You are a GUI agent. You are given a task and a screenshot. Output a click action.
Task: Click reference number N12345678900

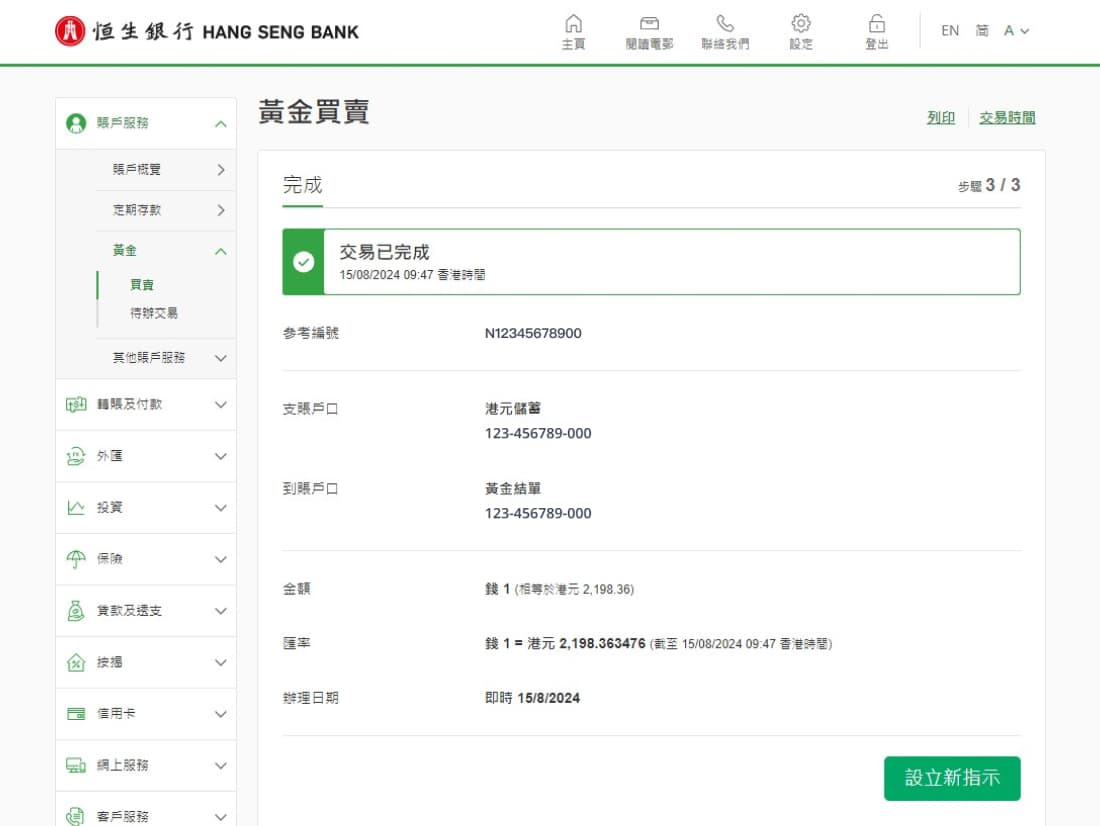tap(533, 333)
